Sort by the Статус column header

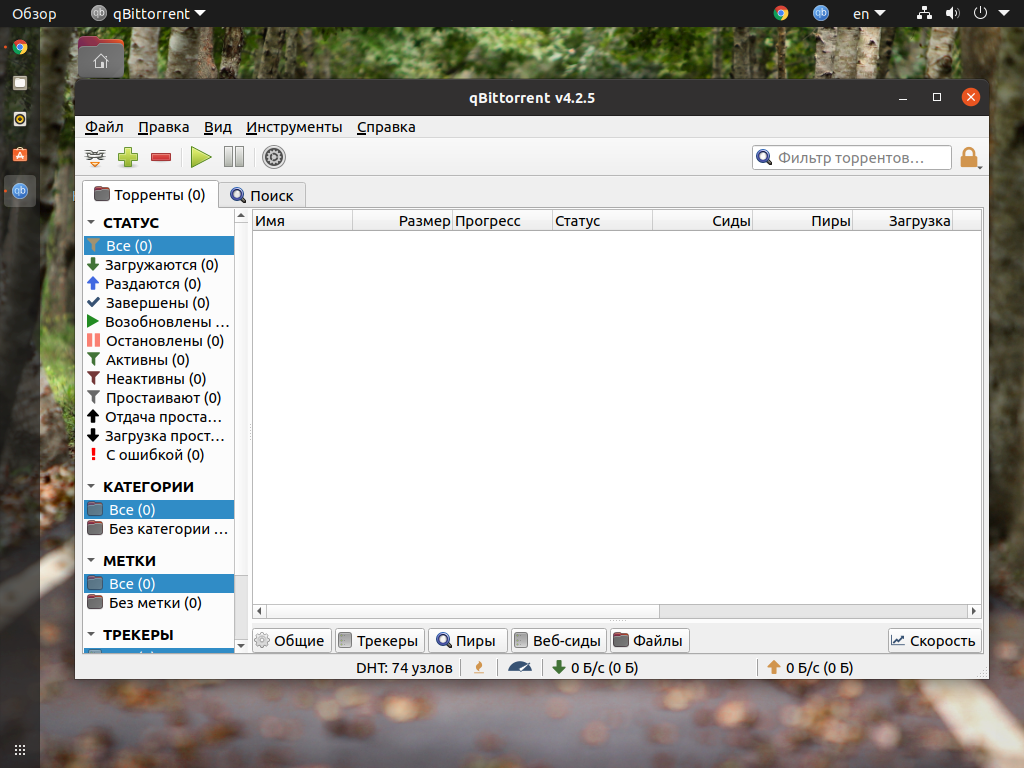[602, 221]
